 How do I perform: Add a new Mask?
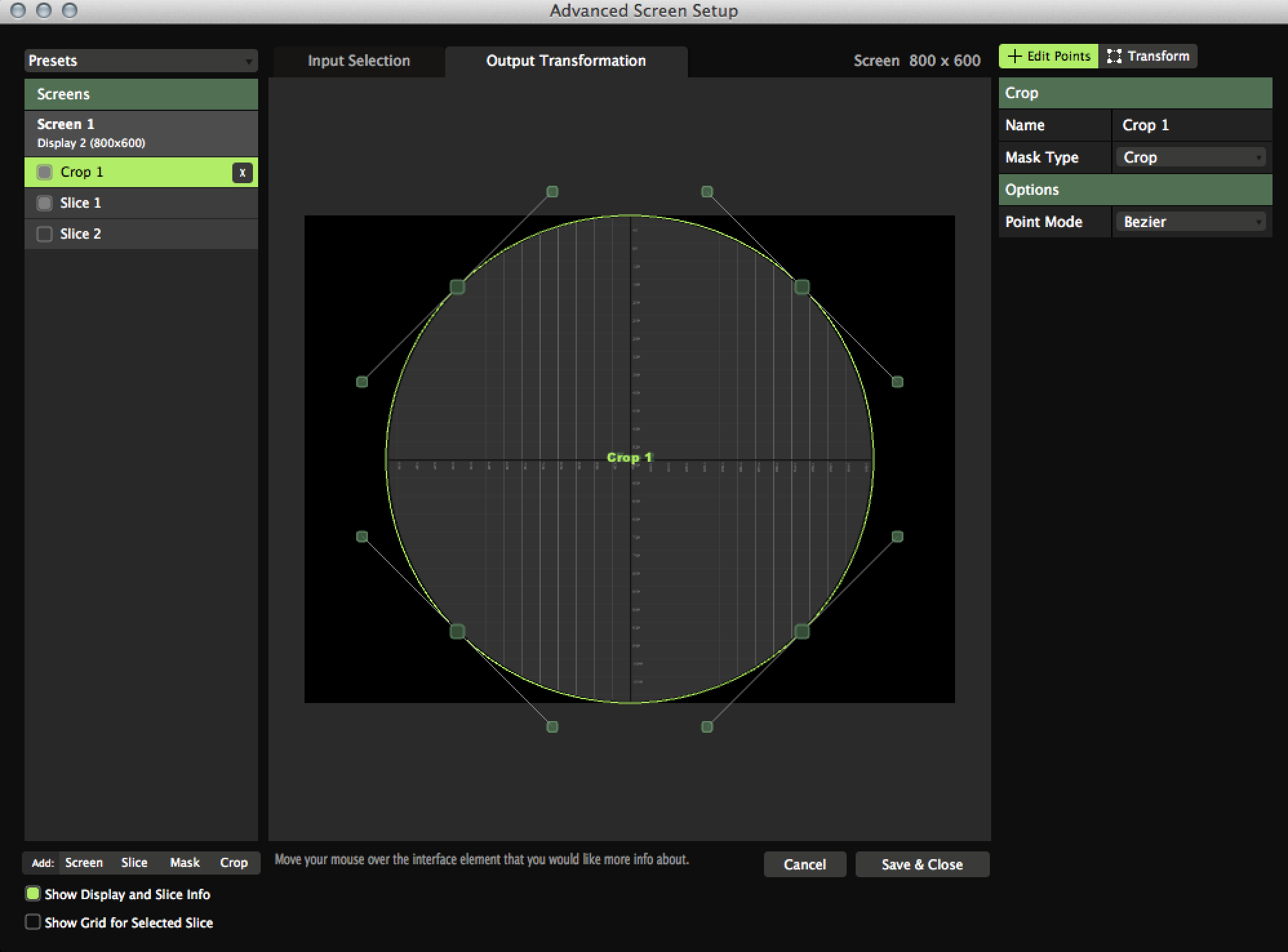185,862
